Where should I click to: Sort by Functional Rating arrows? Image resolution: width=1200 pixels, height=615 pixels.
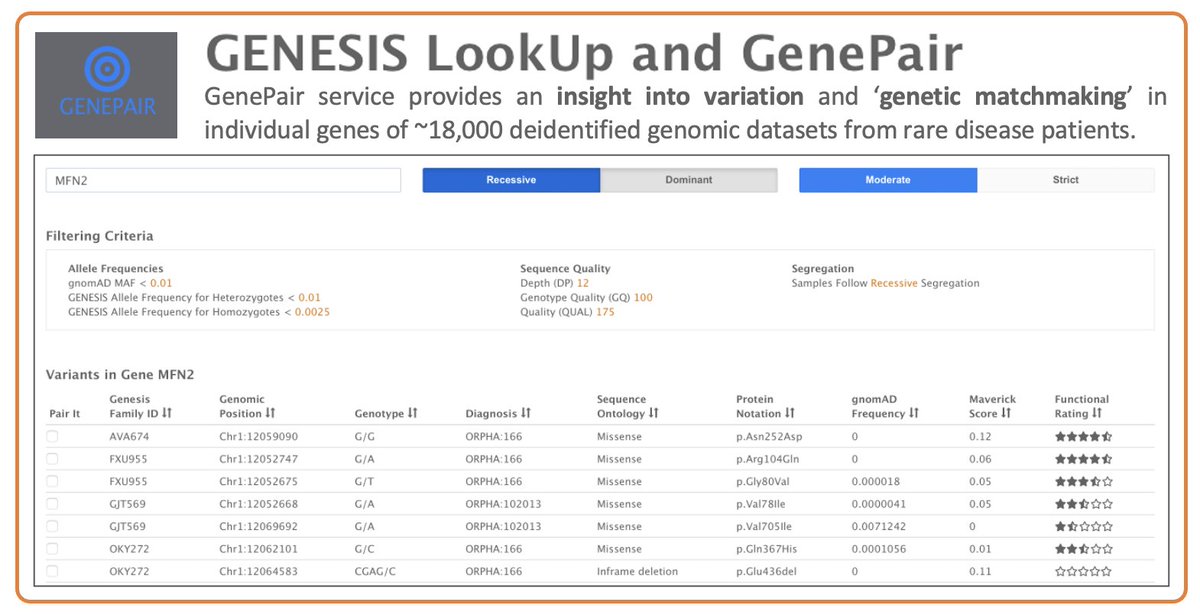[1097, 413]
